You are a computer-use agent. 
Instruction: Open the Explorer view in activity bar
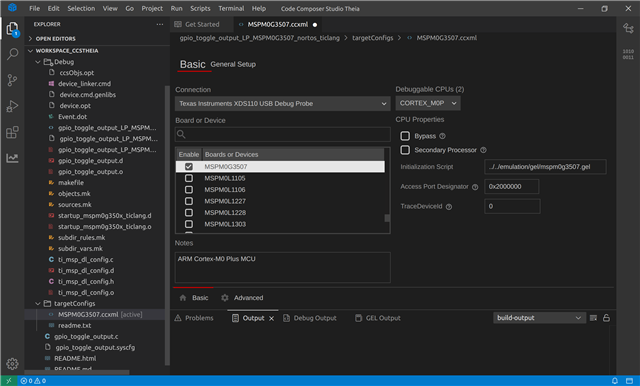[12, 29]
